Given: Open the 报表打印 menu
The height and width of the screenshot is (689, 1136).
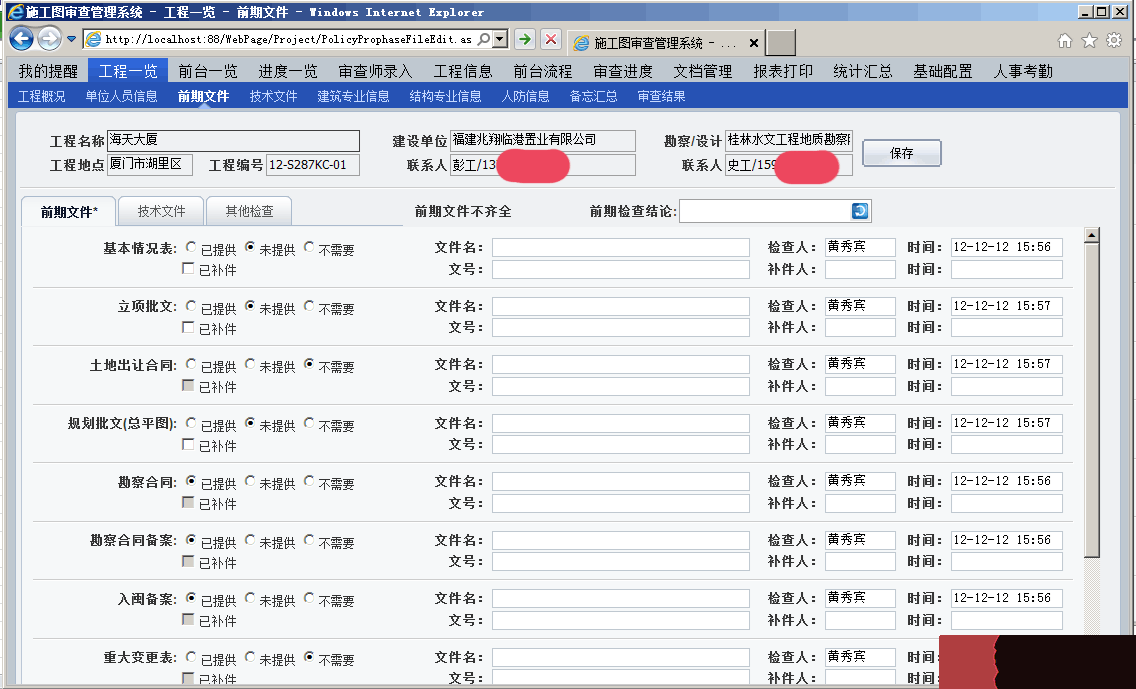Looking at the screenshot, I should point(782,71).
